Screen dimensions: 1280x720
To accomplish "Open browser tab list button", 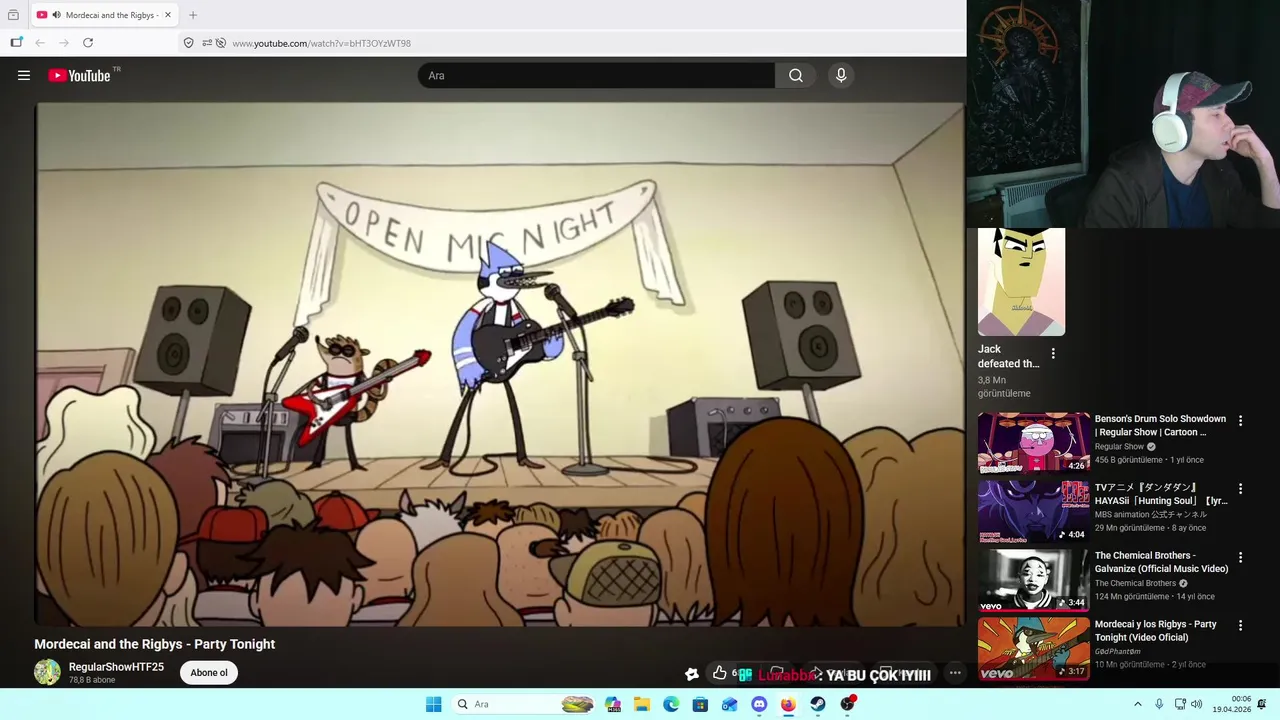I will pyautogui.click(x=13, y=15).
